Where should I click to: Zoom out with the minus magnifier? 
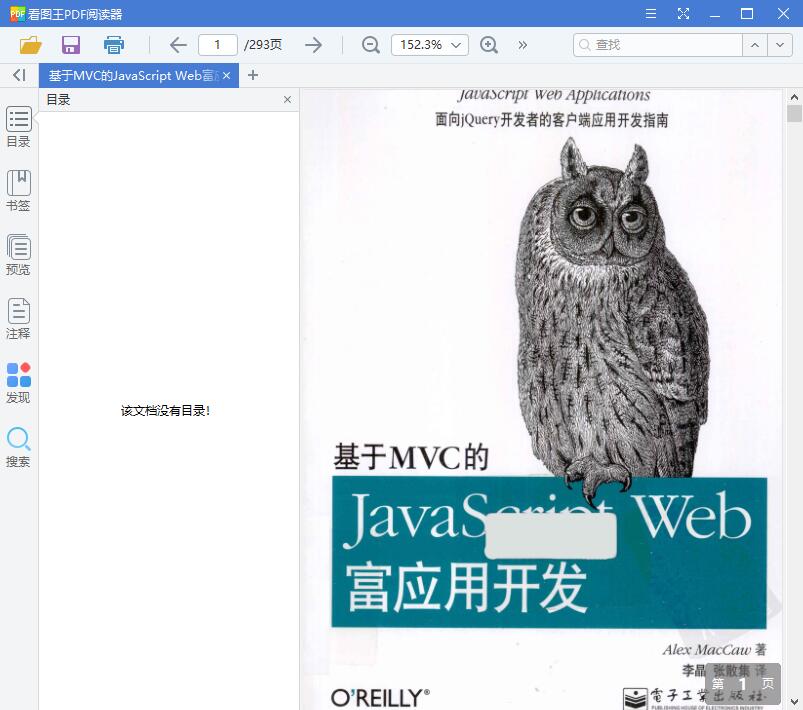coord(370,45)
